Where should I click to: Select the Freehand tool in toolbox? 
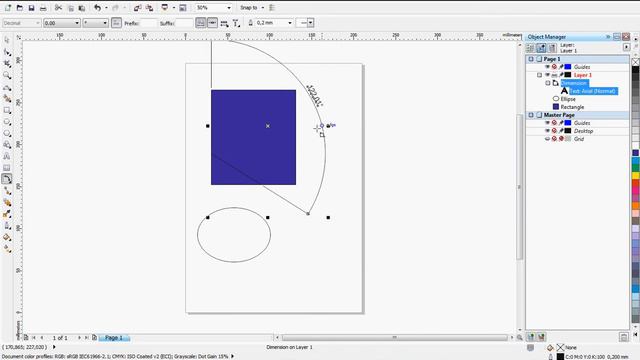pyautogui.click(x=7, y=87)
